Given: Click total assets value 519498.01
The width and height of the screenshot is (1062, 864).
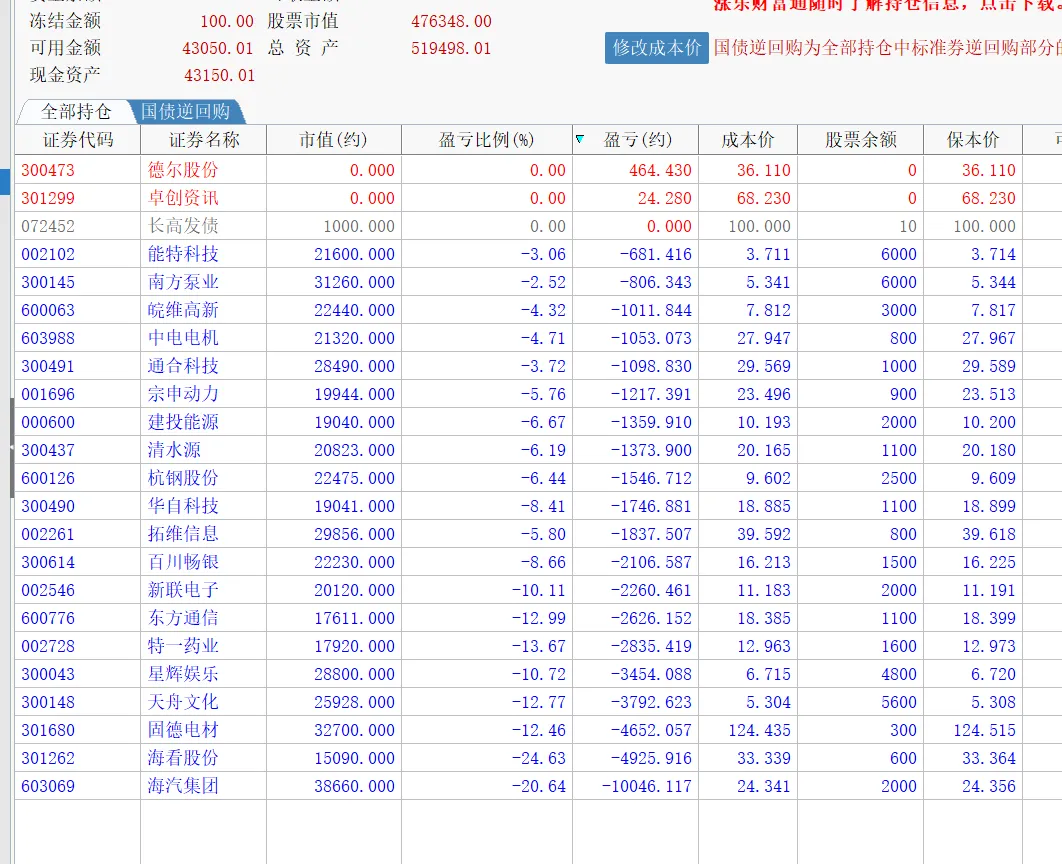Looking at the screenshot, I should point(451,49).
